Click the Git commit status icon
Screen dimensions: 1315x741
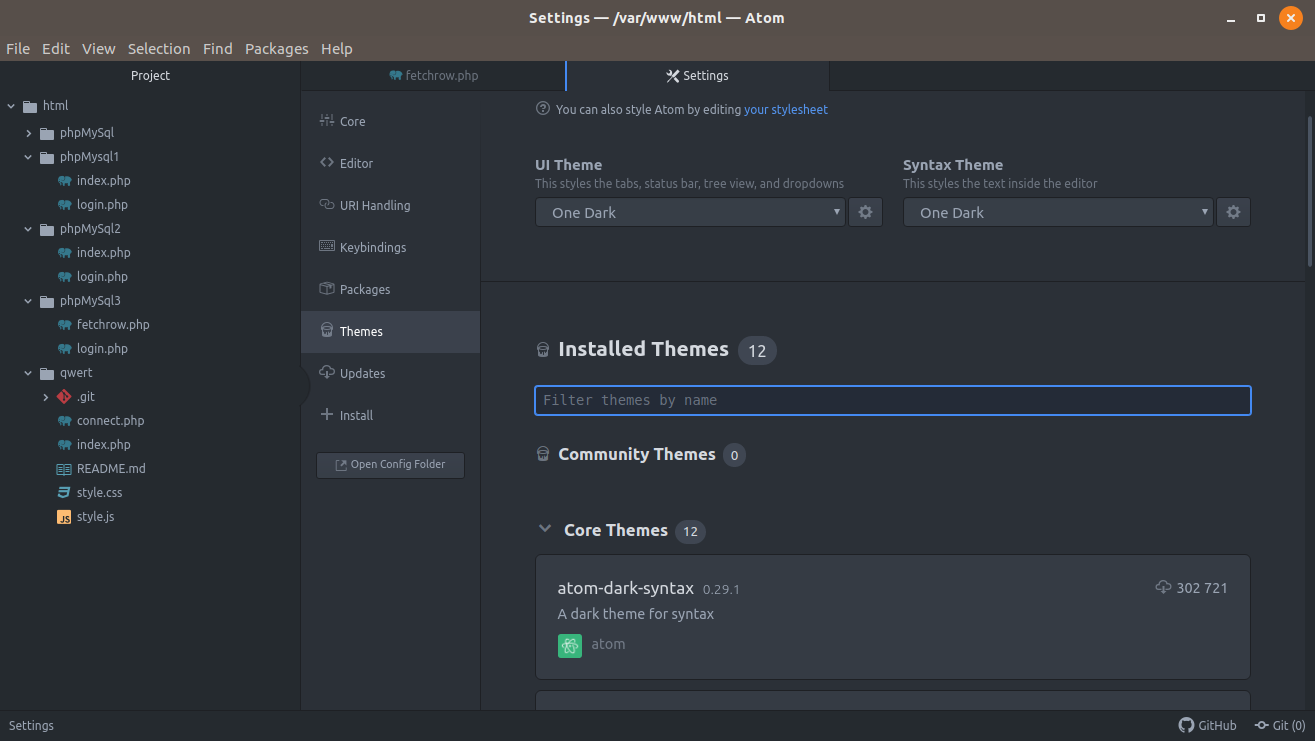pyautogui.click(x=1263, y=725)
